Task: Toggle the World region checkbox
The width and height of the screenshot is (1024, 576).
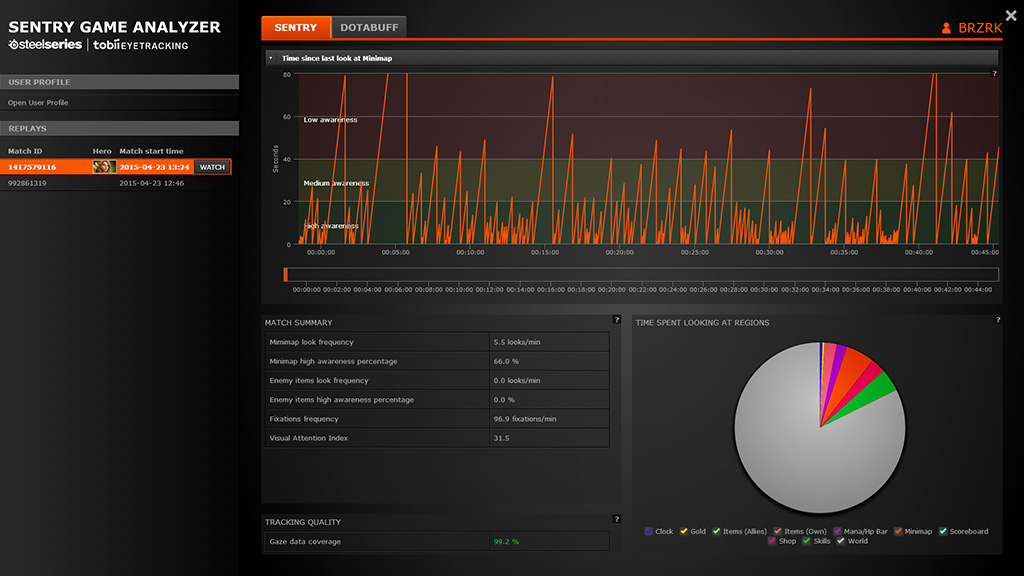Action: click(x=841, y=541)
